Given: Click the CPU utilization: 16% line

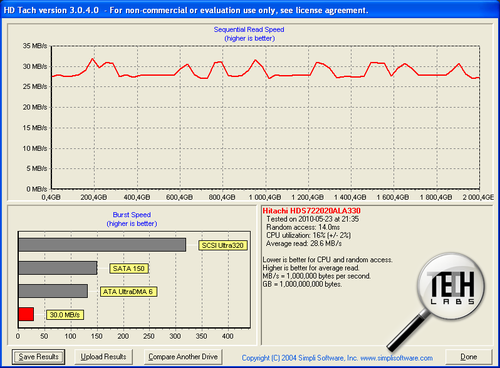Looking at the screenshot, I should [308, 235].
